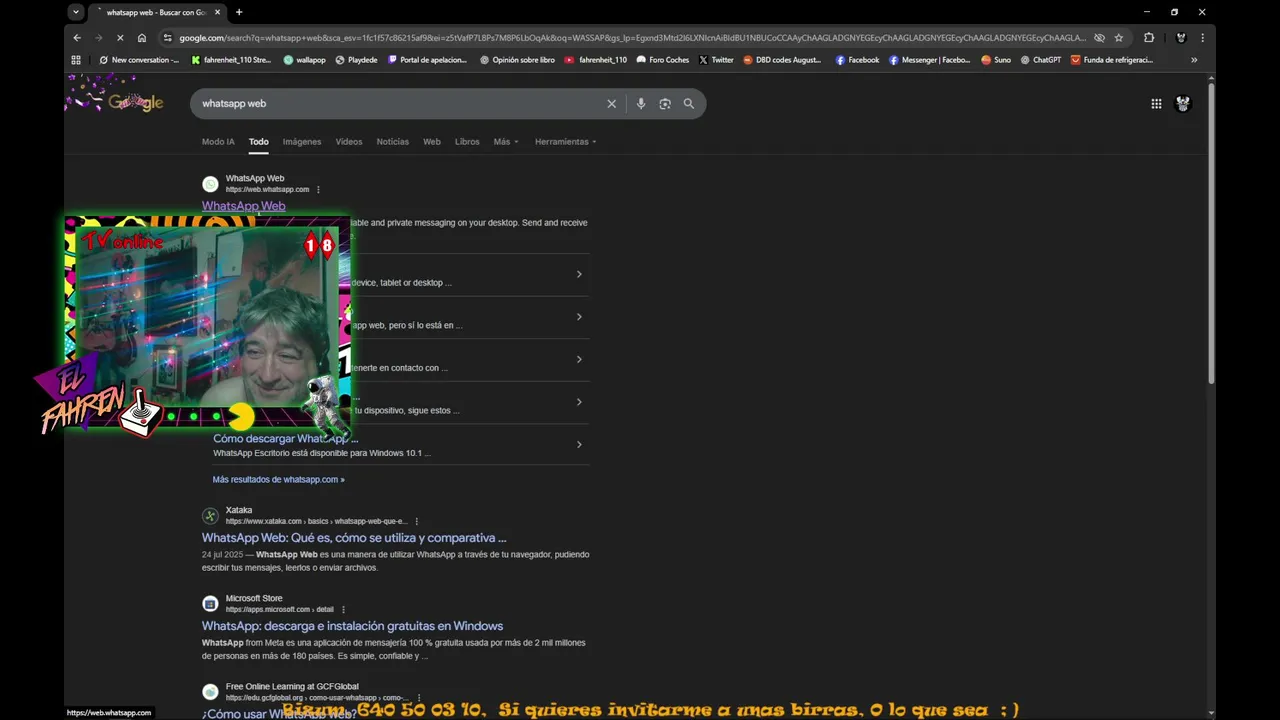Select the Todo results tab
The width and height of the screenshot is (1280, 720).
point(259,142)
